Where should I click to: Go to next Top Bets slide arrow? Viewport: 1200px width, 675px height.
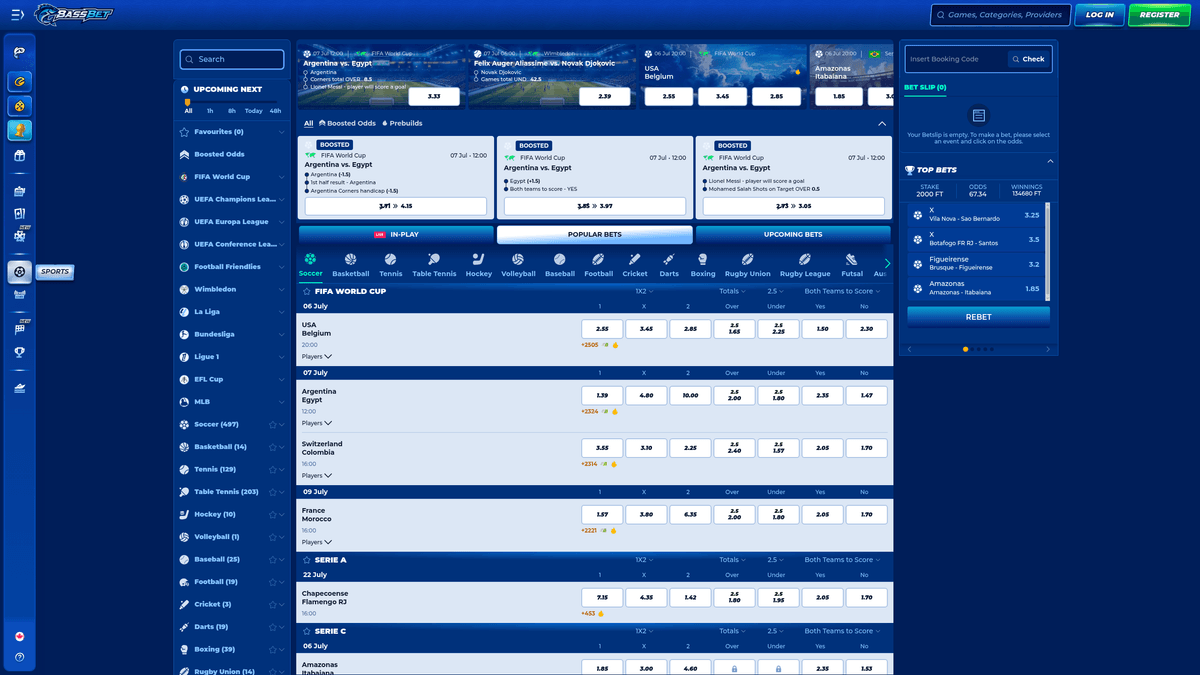point(1048,349)
